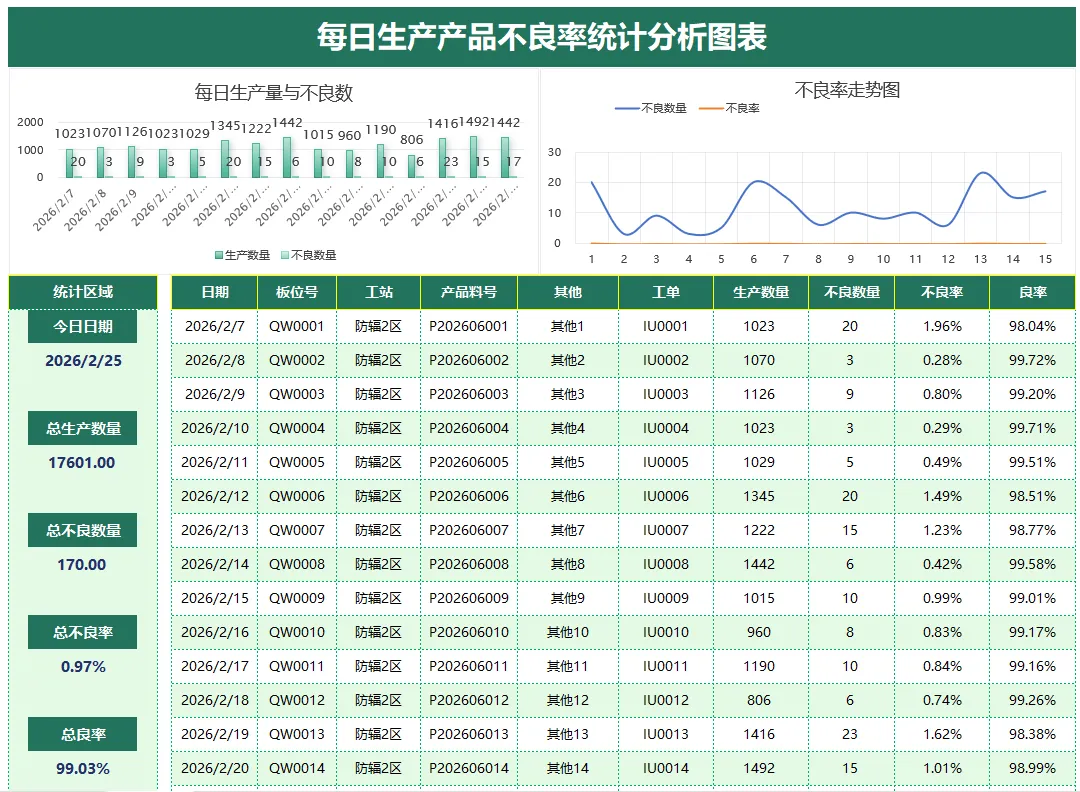Click the production quantity cell 1345

pyautogui.click(x=759, y=497)
